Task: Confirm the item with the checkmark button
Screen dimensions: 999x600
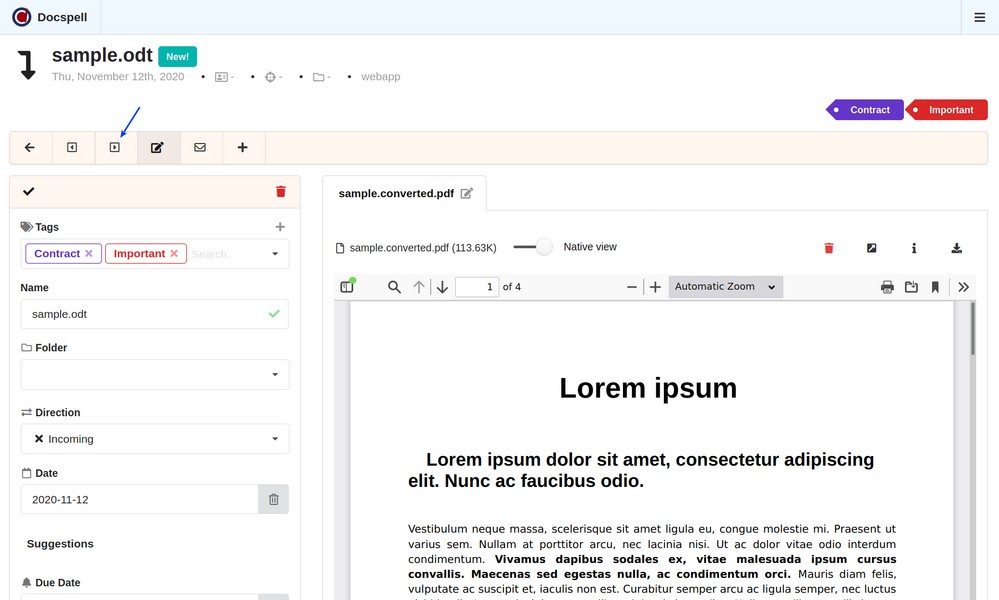Action: point(28,191)
